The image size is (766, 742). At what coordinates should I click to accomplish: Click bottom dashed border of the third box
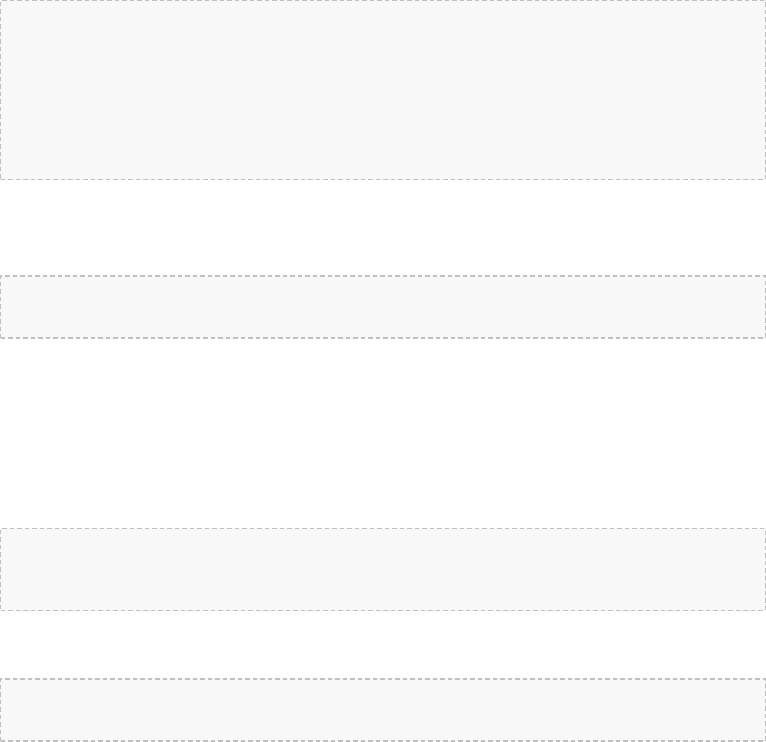(383, 610)
